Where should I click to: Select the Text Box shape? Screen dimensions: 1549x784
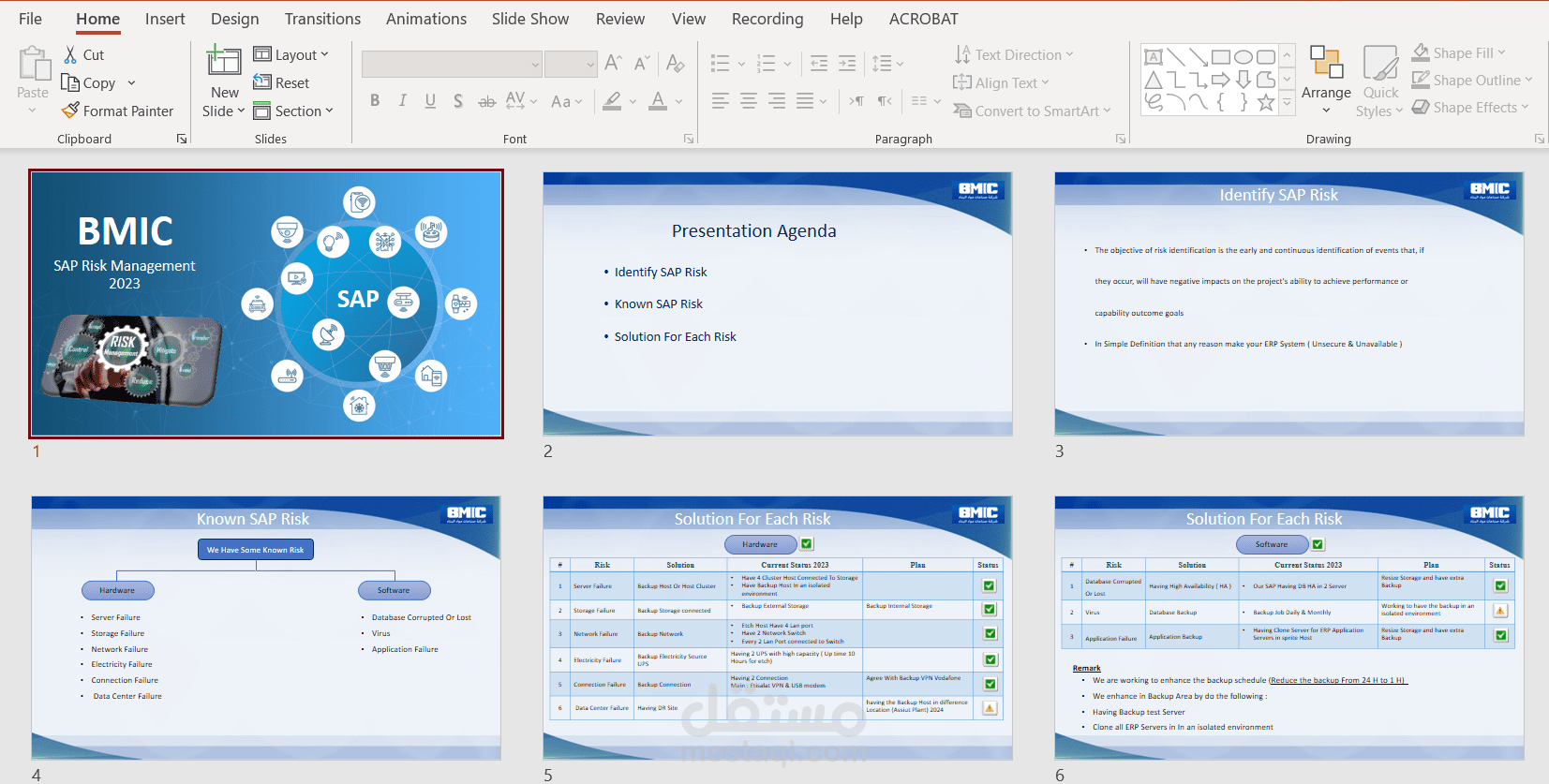coord(1154,57)
